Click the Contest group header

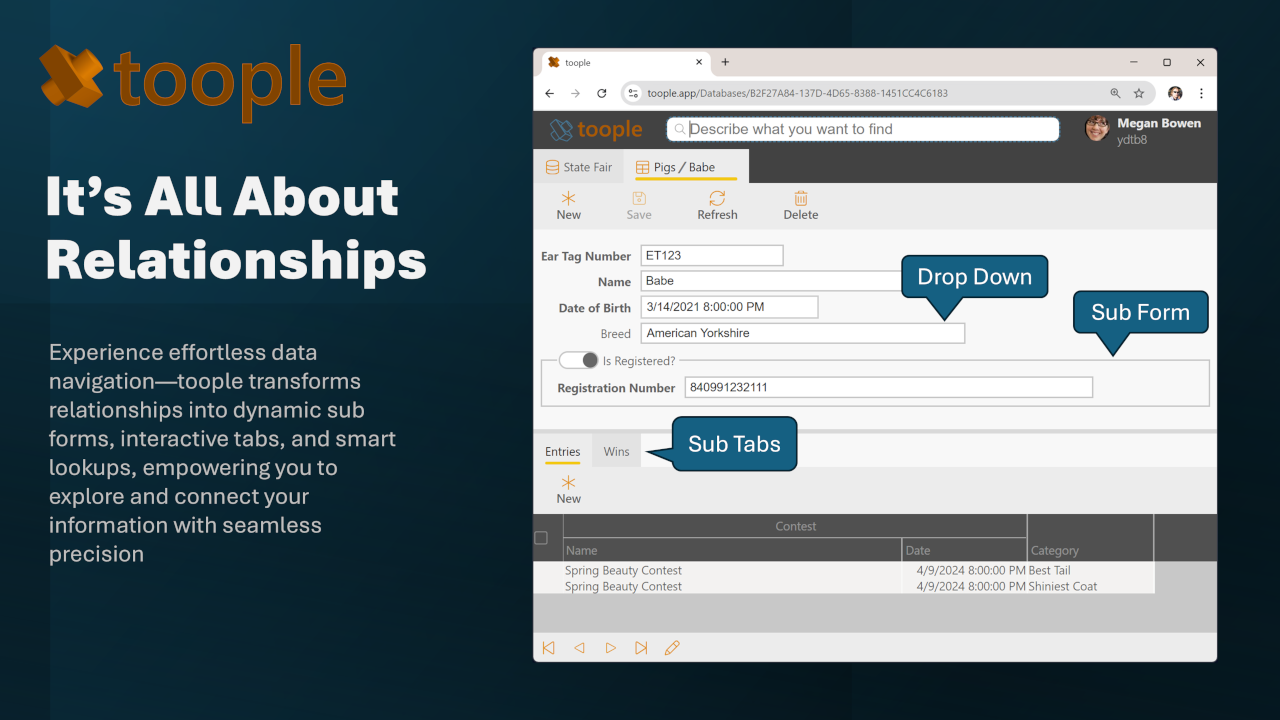click(x=796, y=526)
